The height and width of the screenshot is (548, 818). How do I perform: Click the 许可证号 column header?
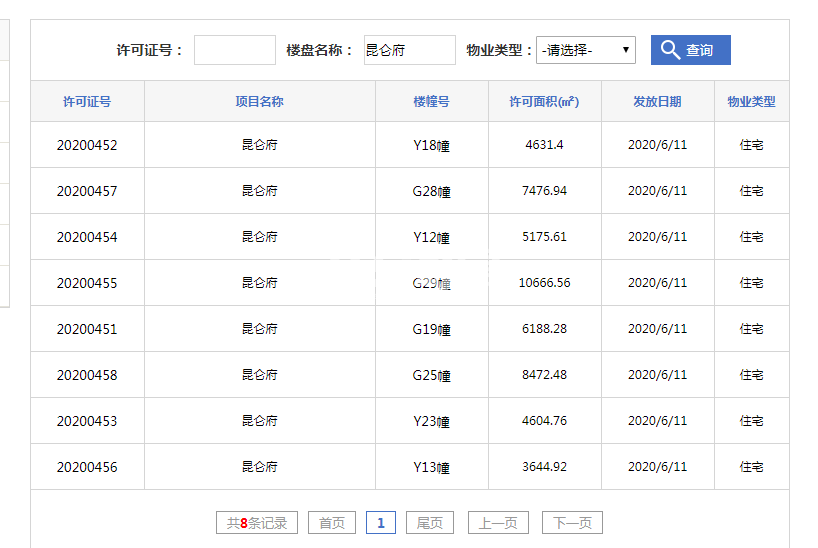pyautogui.click(x=87, y=101)
